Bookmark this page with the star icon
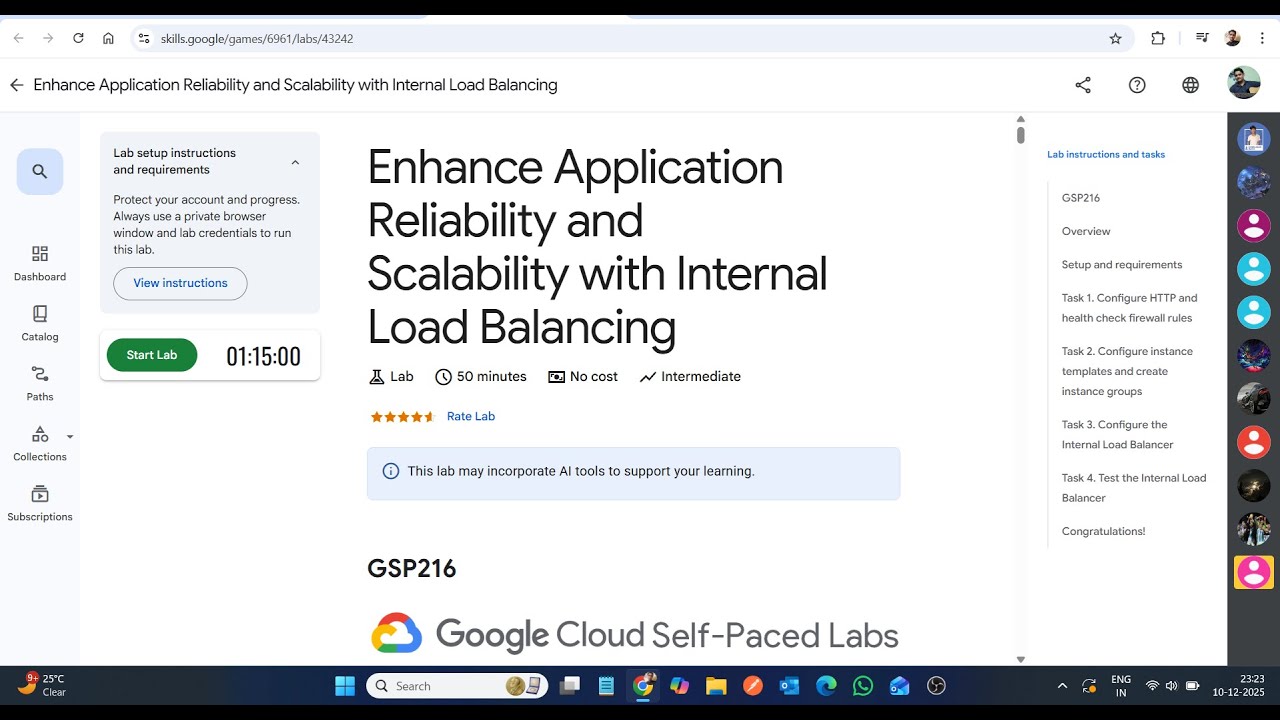Viewport: 1280px width, 720px height. coord(1115,38)
